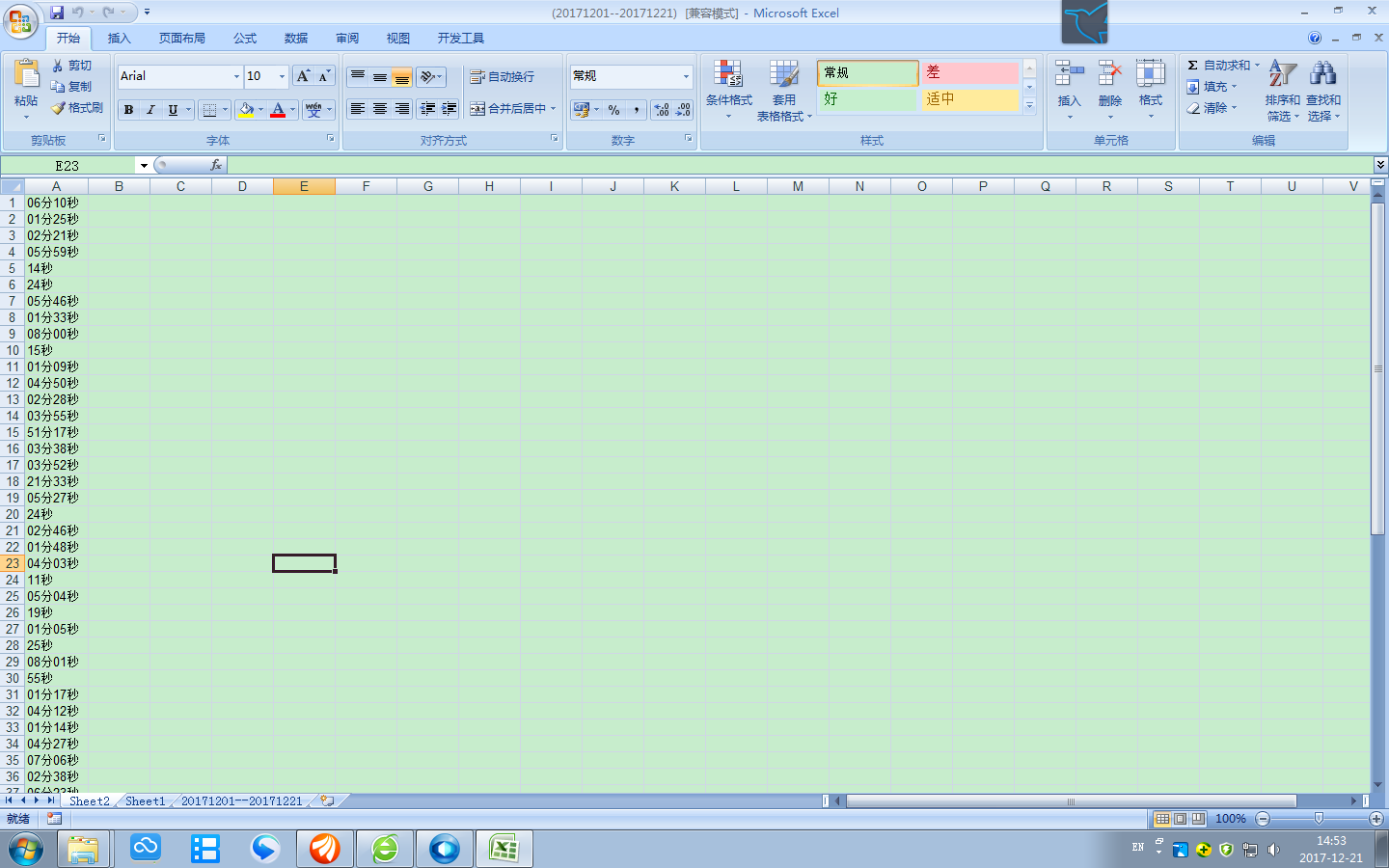Viewport: 1389px width, 868px height.
Task: Toggle bold formatting
Action: tap(128, 110)
